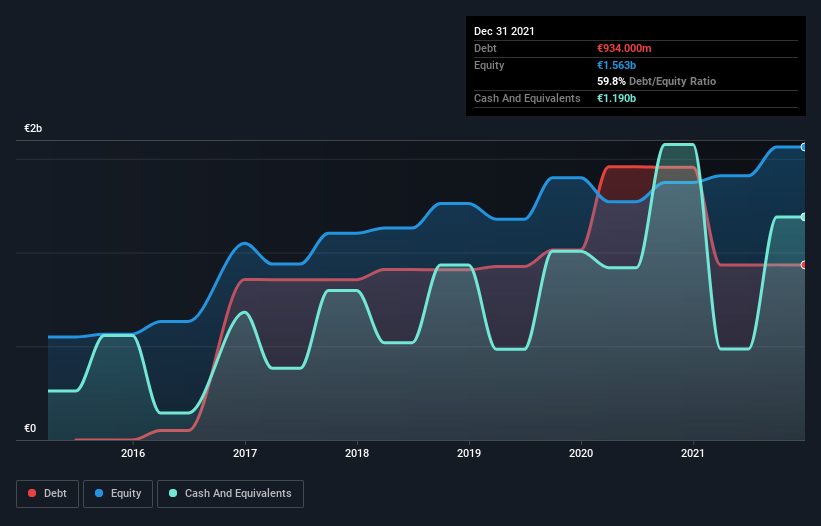Image resolution: width=821 pixels, height=526 pixels.
Task: Click the €1.563b equity value
Action: 616,65
